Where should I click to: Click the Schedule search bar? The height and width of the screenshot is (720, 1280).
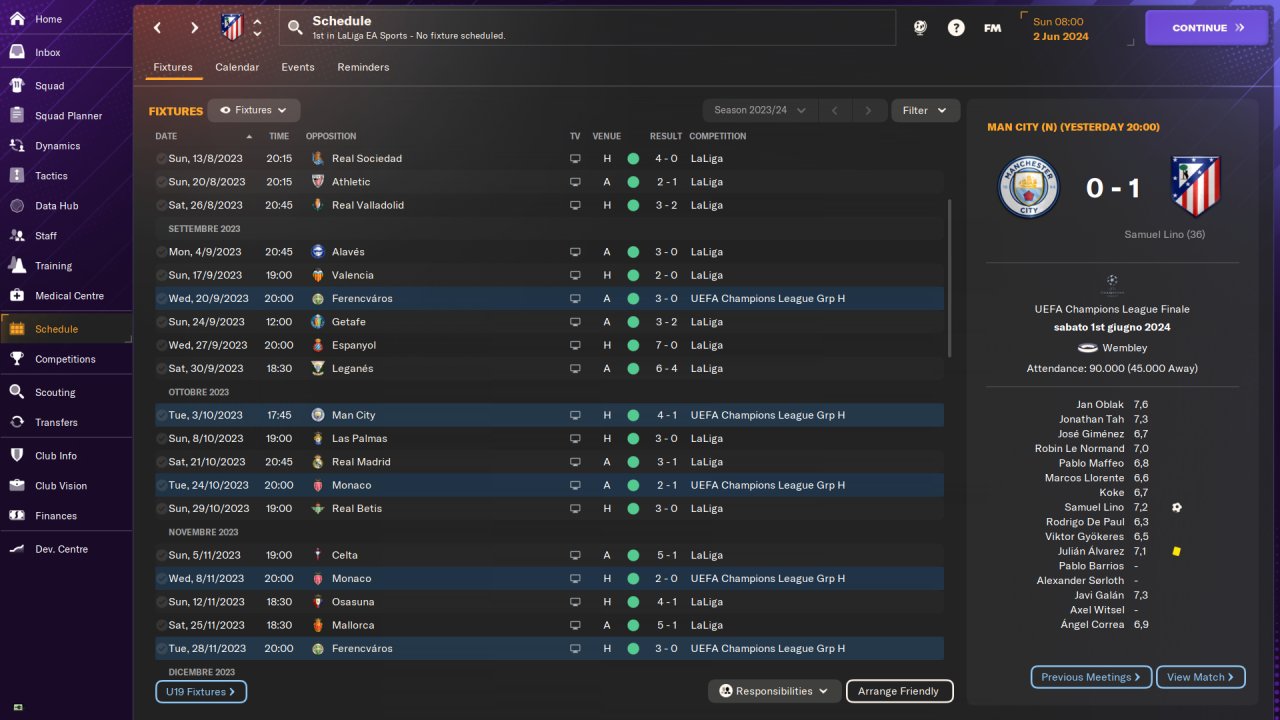click(587, 28)
